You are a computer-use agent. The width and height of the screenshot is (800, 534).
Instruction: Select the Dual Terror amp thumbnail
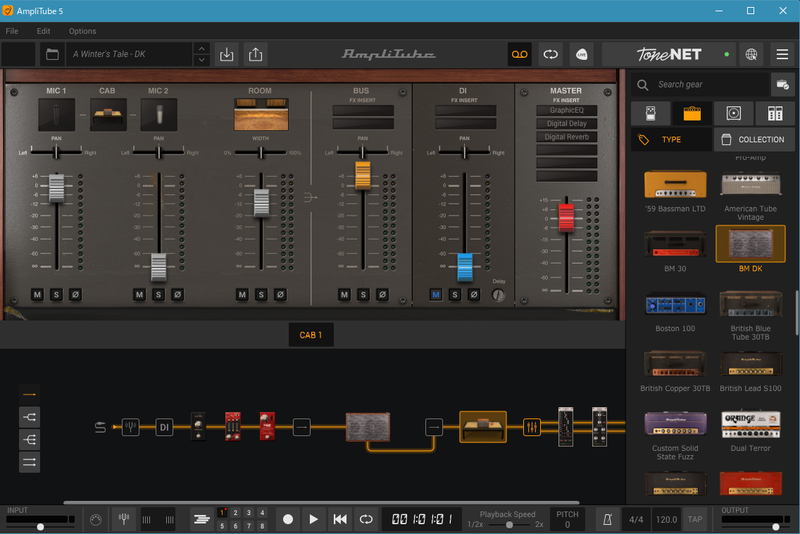(750, 425)
